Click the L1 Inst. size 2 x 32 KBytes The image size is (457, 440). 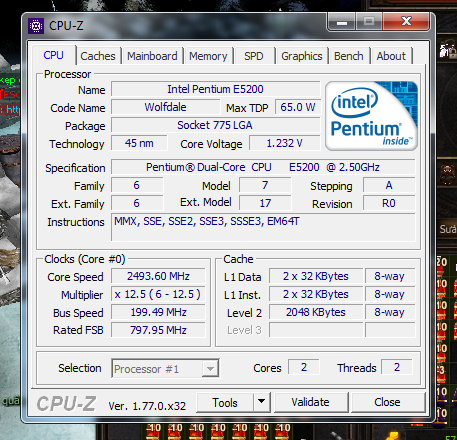click(x=316, y=294)
